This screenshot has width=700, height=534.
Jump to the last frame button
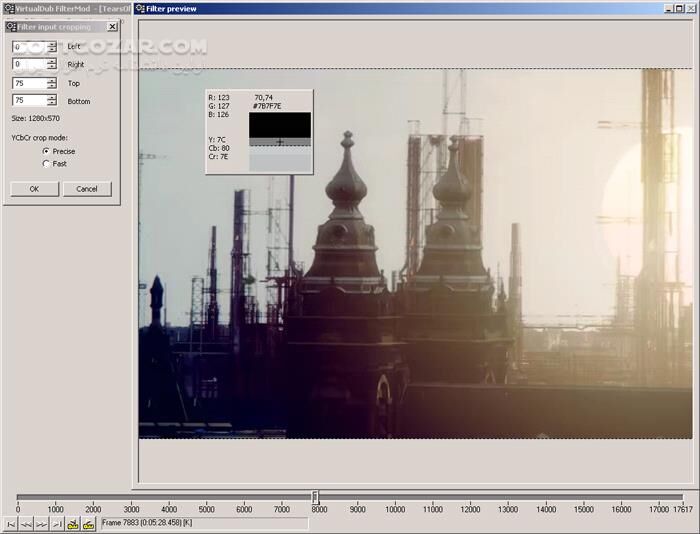pos(57,524)
